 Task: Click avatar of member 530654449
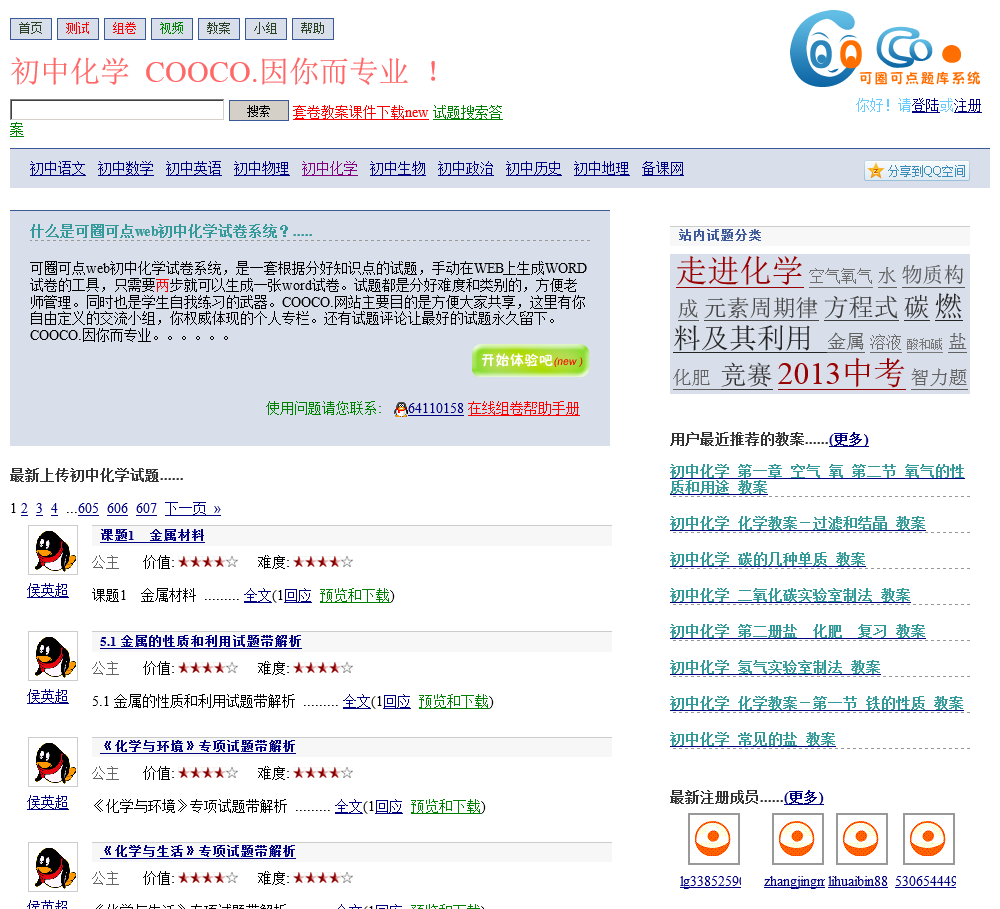click(929, 839)
